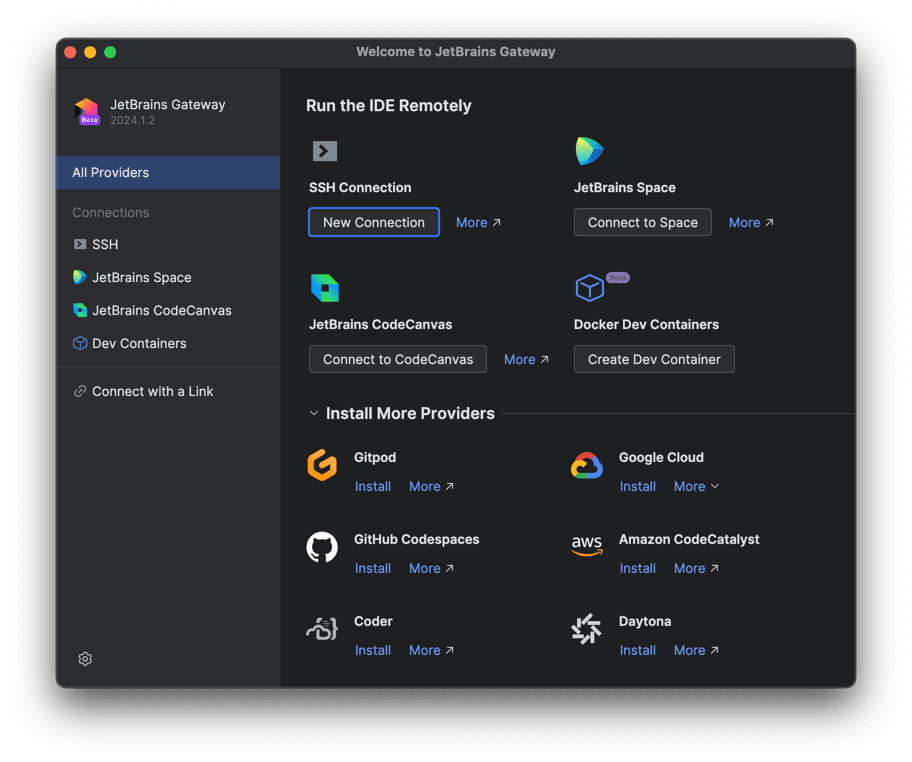This screenshot has width=912, height=762.
Task: Click the SSH icon in sidebar
Action: tap(80, 244)
